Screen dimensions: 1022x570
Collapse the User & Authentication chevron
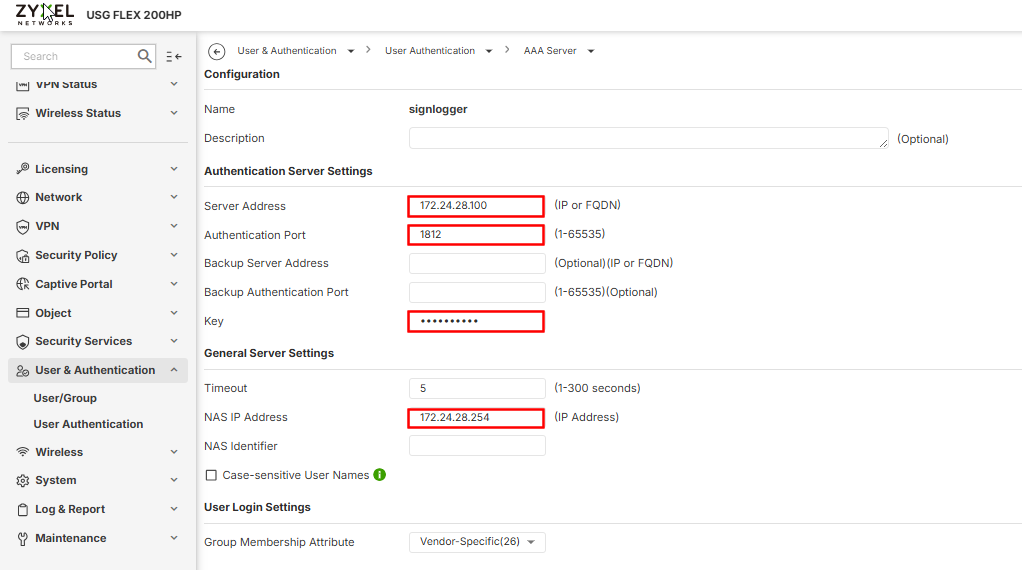tap(174, 370)
